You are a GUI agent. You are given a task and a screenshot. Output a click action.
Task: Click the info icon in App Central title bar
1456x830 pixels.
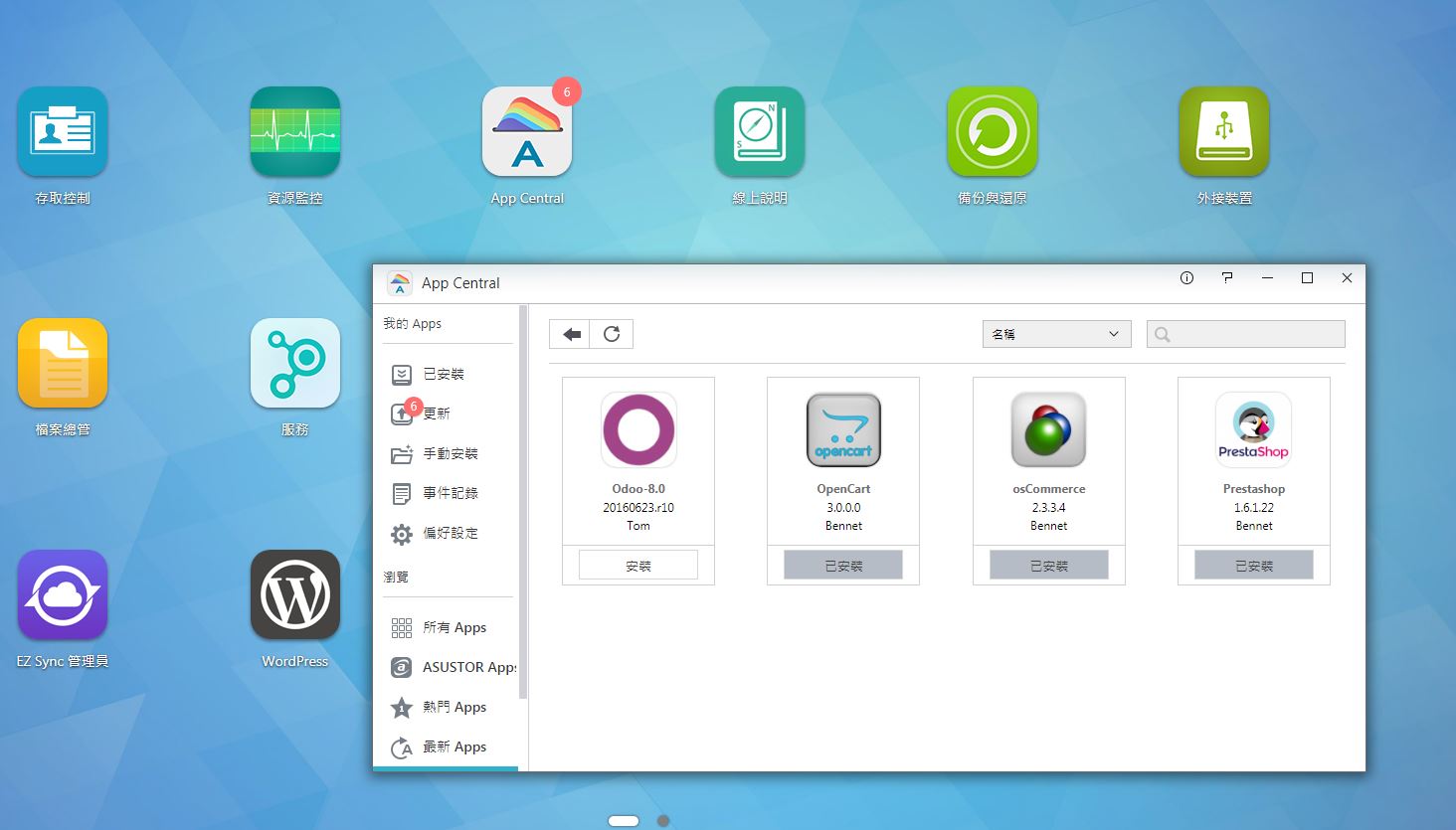pos(1186,278)
